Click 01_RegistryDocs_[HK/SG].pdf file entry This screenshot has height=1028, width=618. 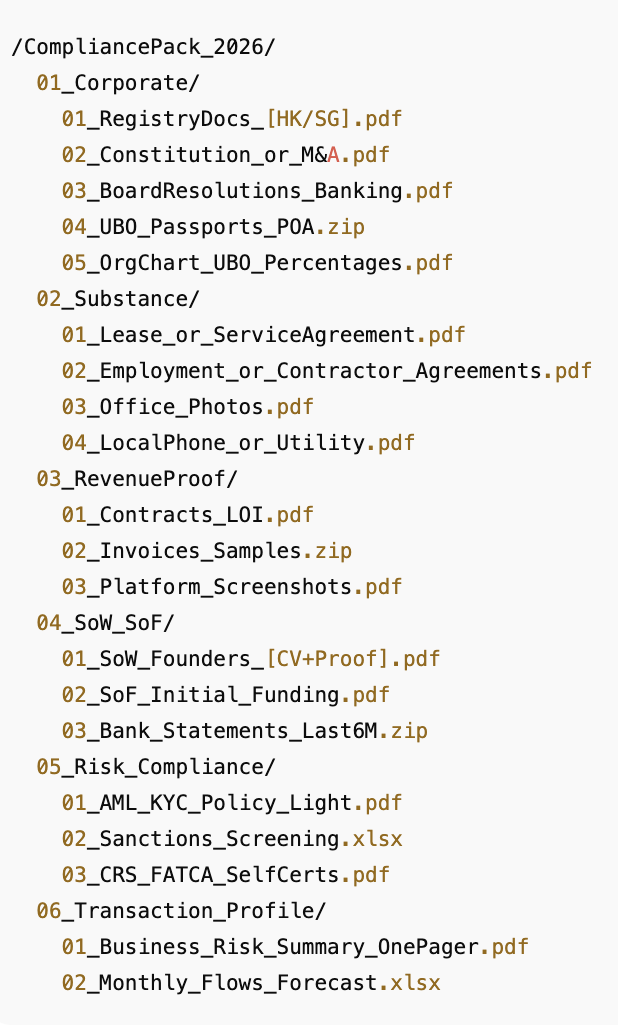coord(232,119)
